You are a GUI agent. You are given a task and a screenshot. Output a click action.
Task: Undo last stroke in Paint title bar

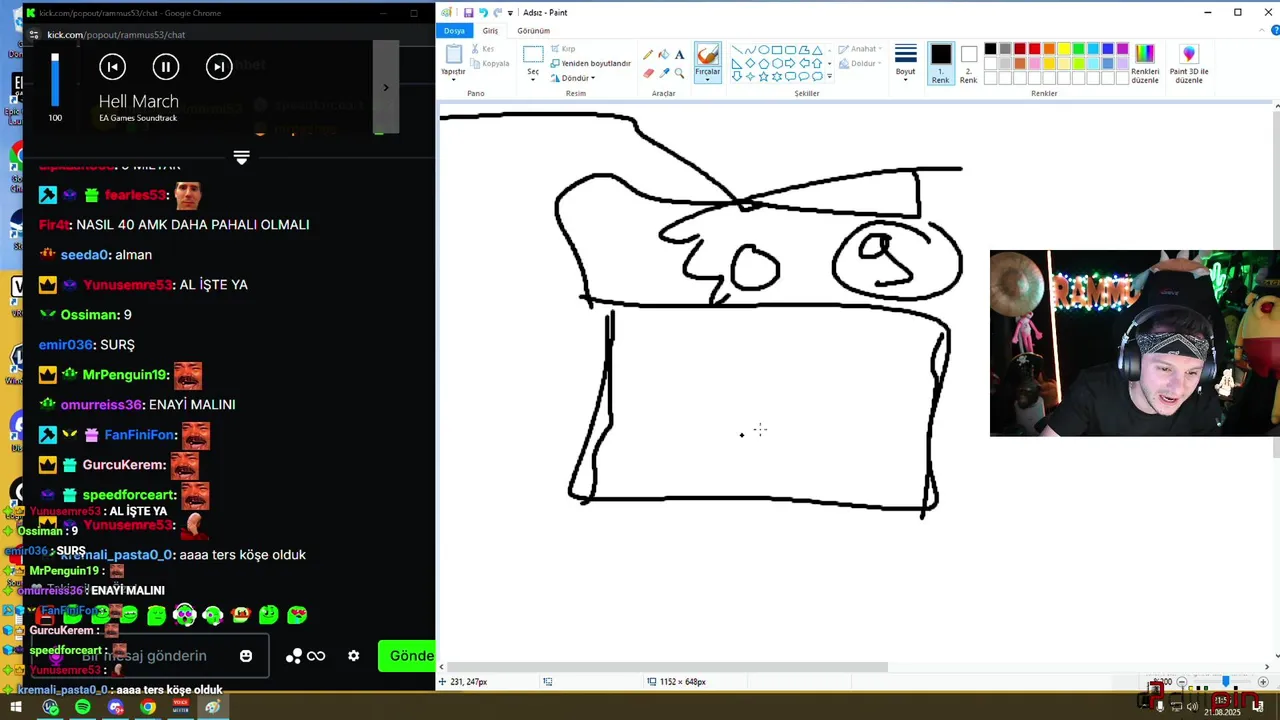pyautogui.click(x=483, y=13)
